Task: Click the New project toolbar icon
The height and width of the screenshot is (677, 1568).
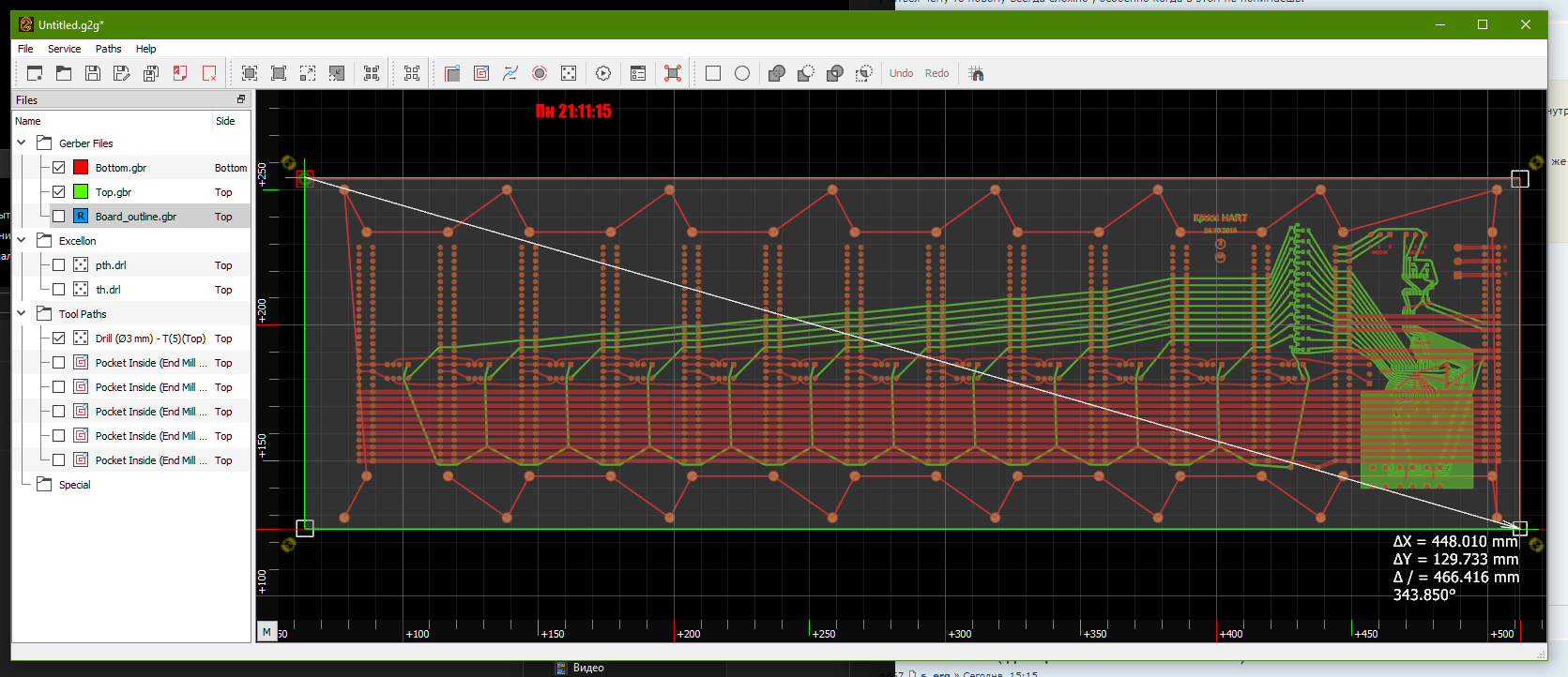Action: (x=35, y=73)
